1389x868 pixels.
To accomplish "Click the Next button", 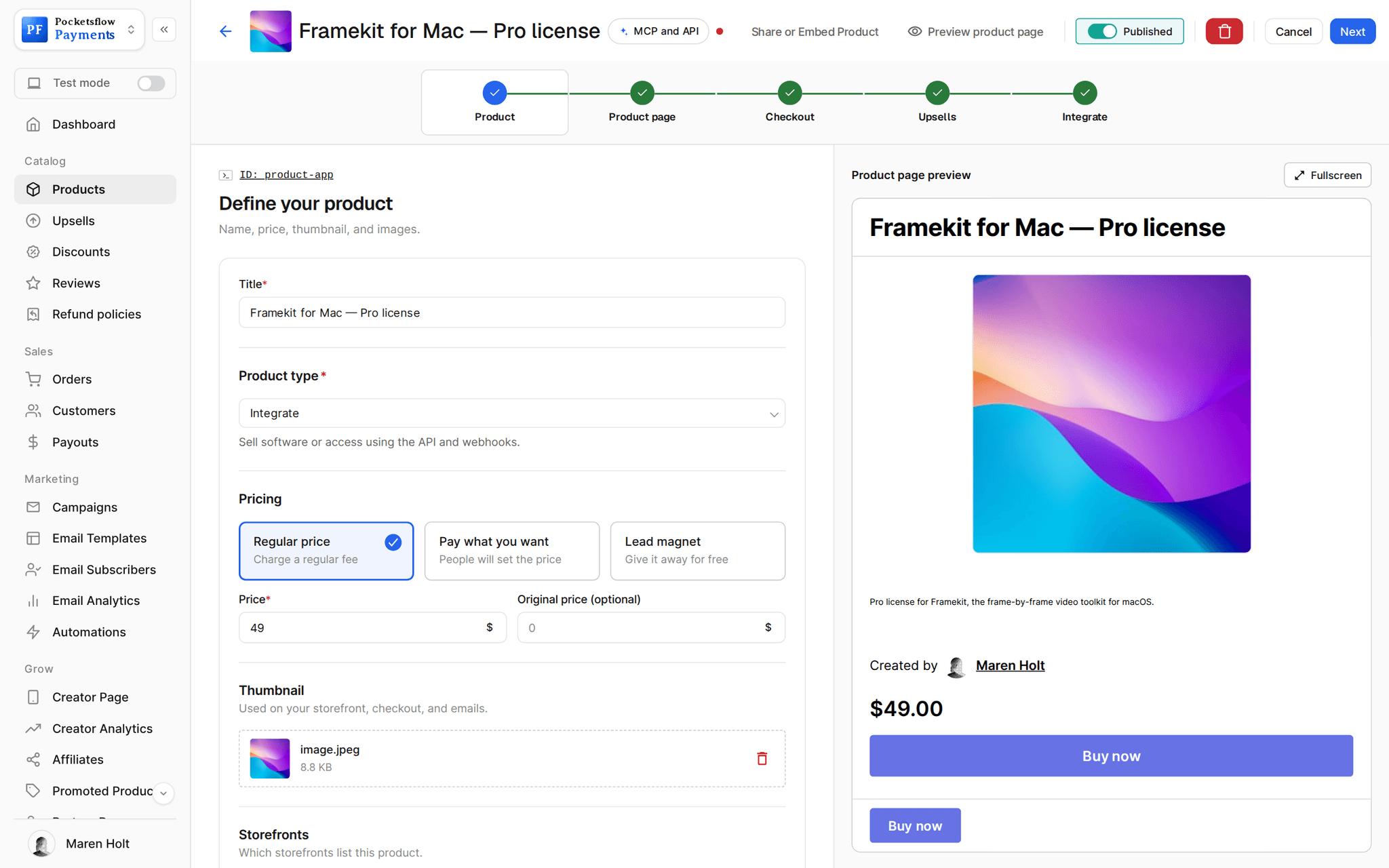I will tap(1352, 31).
